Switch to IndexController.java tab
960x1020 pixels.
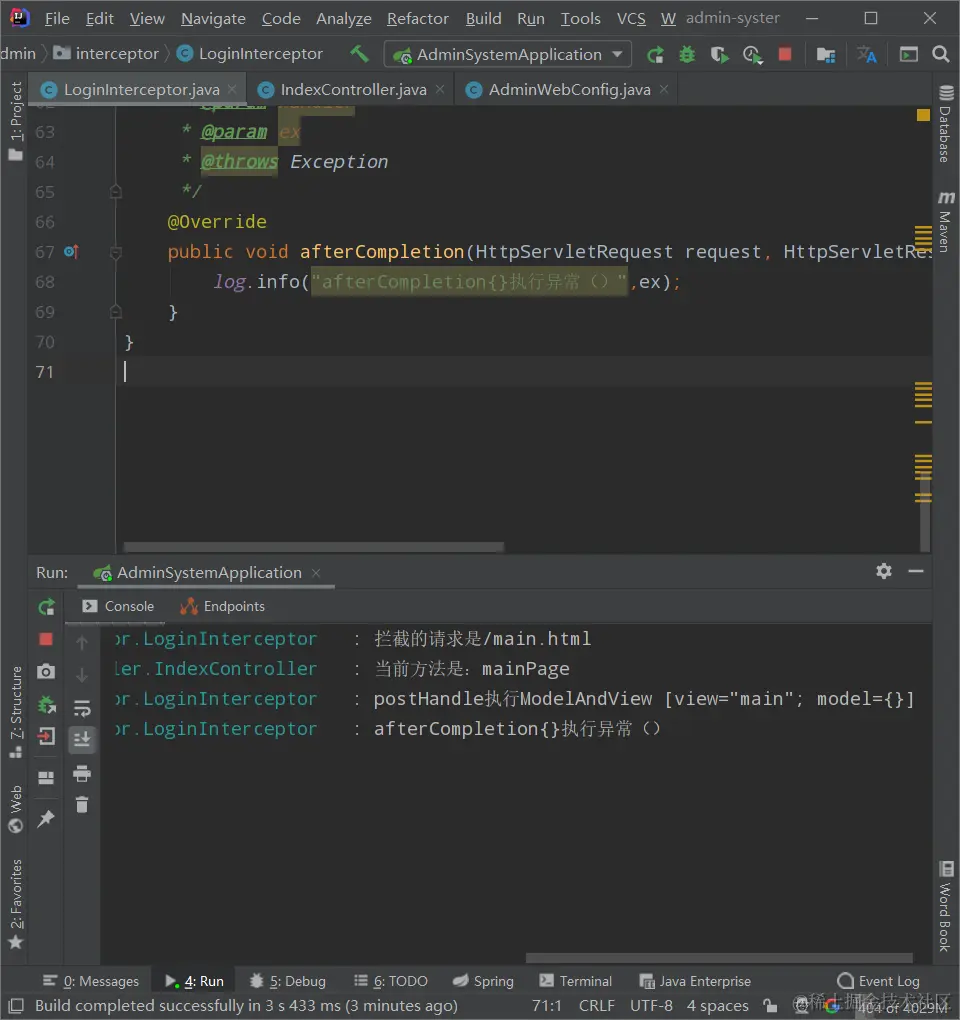pyautogui.click(x=353, y=90)
